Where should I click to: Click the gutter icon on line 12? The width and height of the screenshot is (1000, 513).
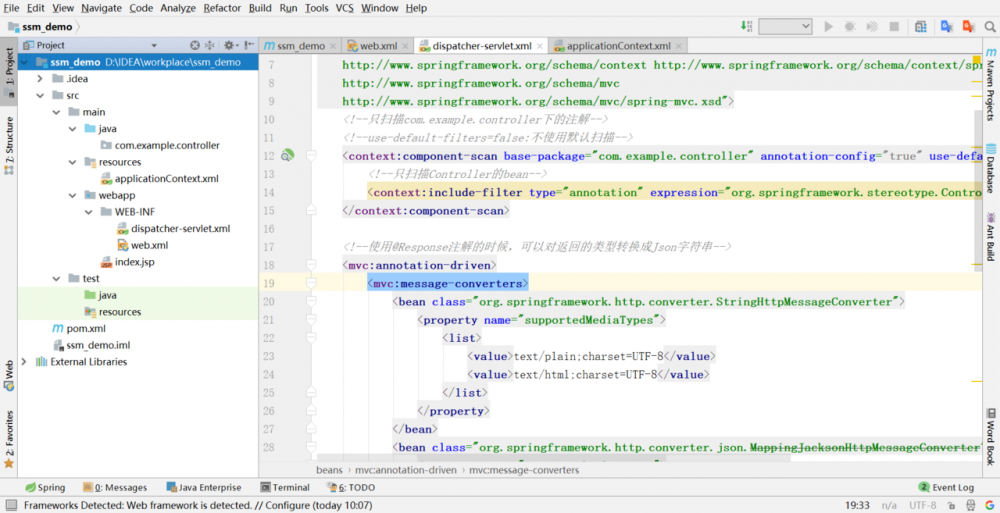click(x=287, y=156)
